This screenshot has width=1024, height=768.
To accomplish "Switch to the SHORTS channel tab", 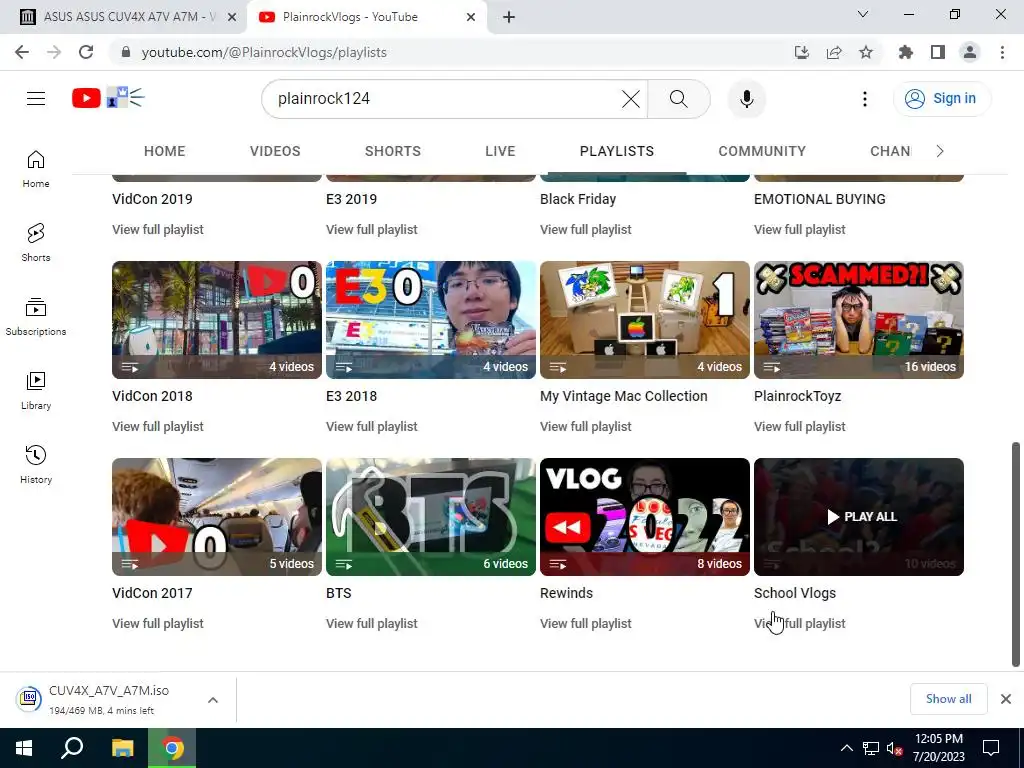I will (392, 152).
